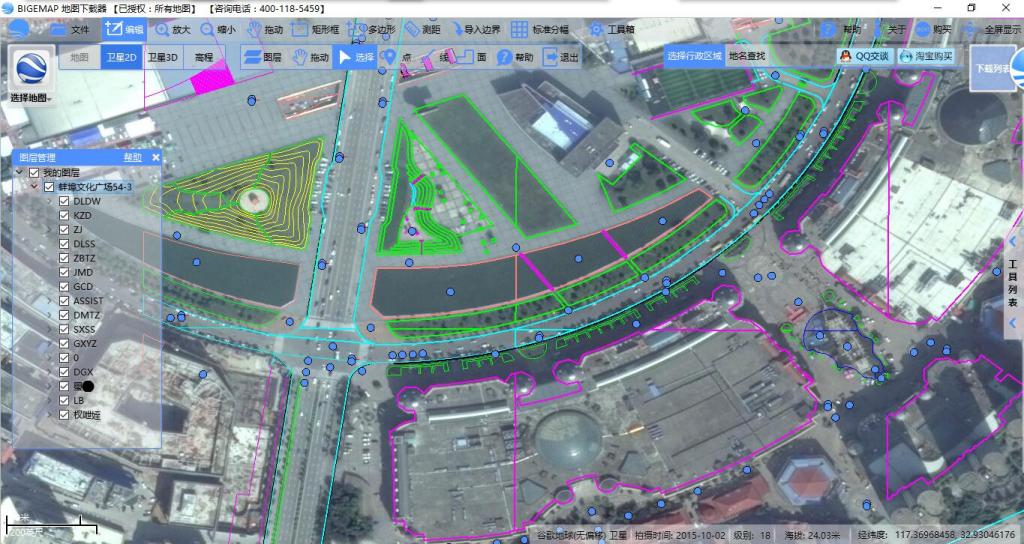Expand the DLDW layer node

click(x=50, y=201)
